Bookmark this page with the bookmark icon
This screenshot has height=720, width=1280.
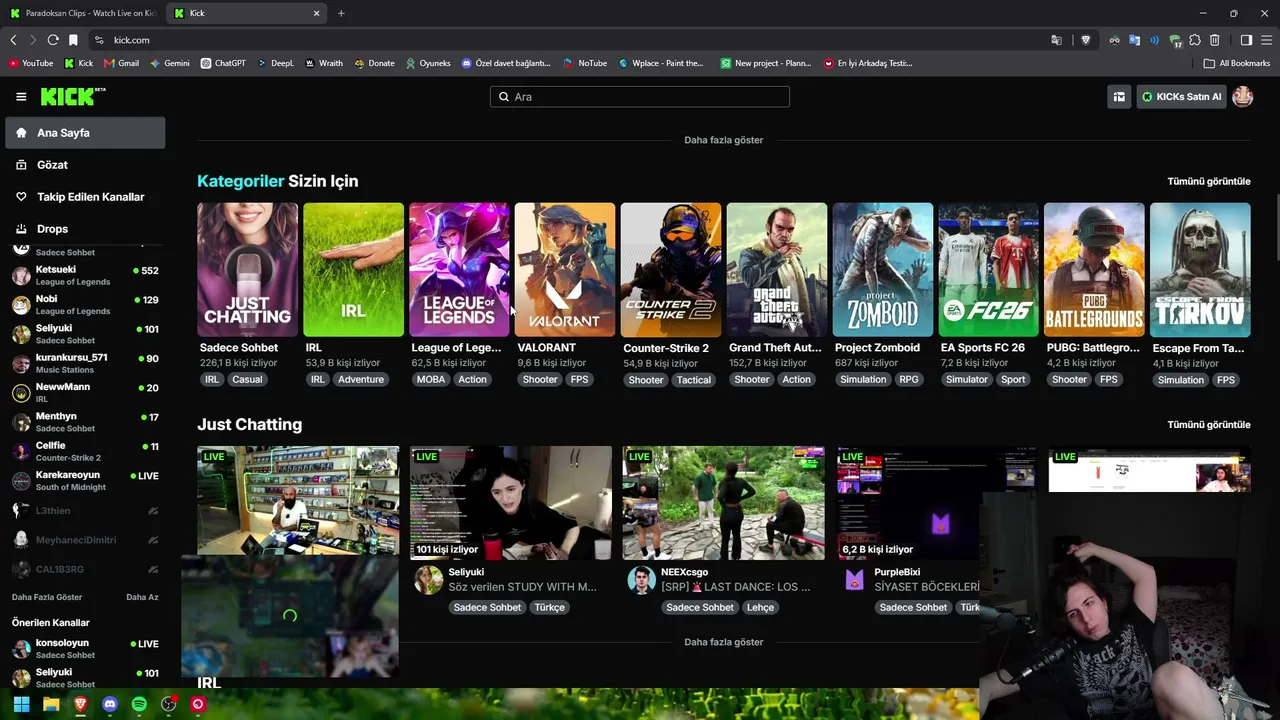click(73, 40)
